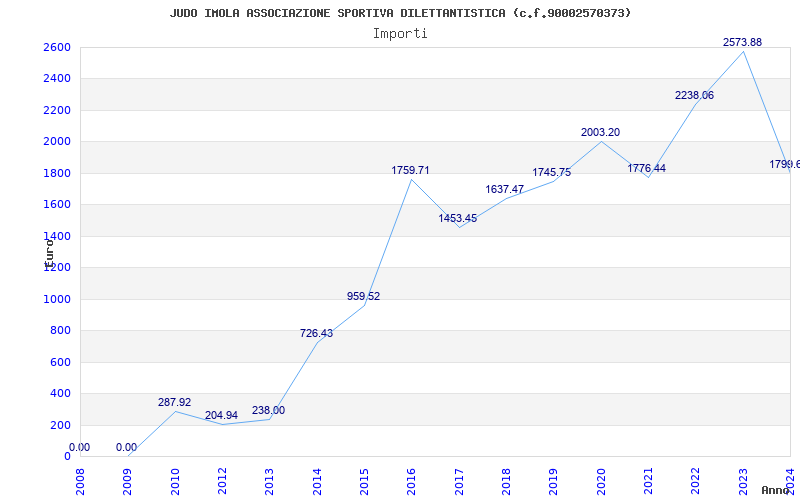Click the 2013 x-axis year label
The image size is (800, 500).
point(269,482)
